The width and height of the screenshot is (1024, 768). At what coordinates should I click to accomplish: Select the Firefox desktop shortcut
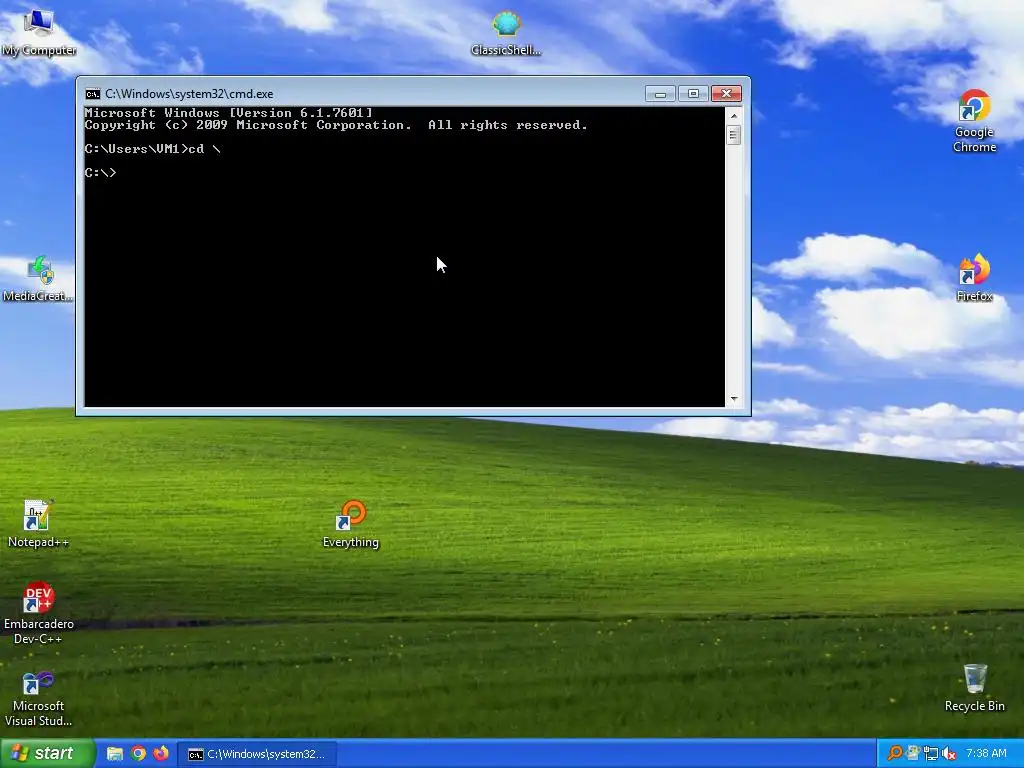pos(974,278)
